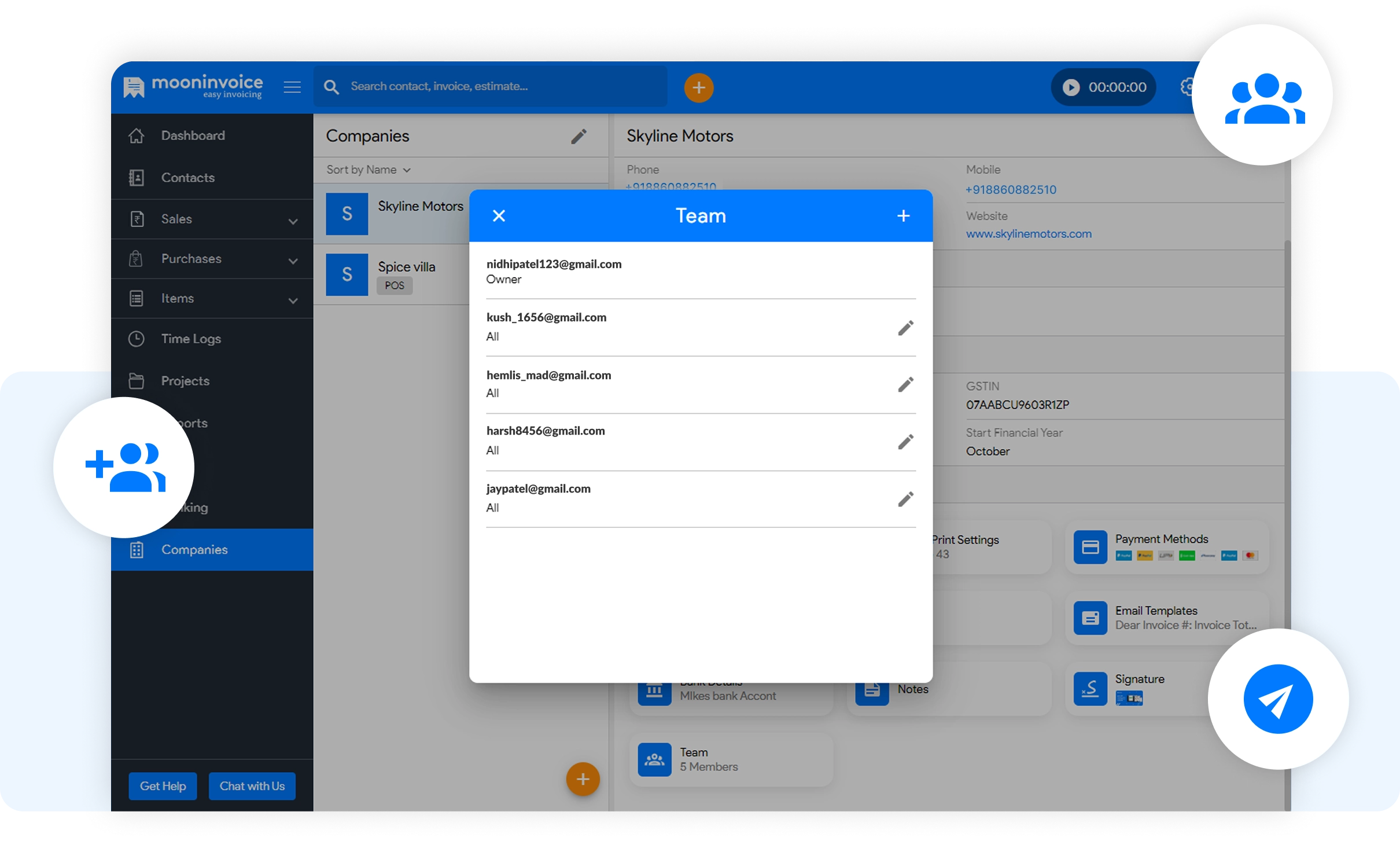Click pencil icon next to Companies heading
The height and width of the screenshot is (841, 1400).
[579, 136]
